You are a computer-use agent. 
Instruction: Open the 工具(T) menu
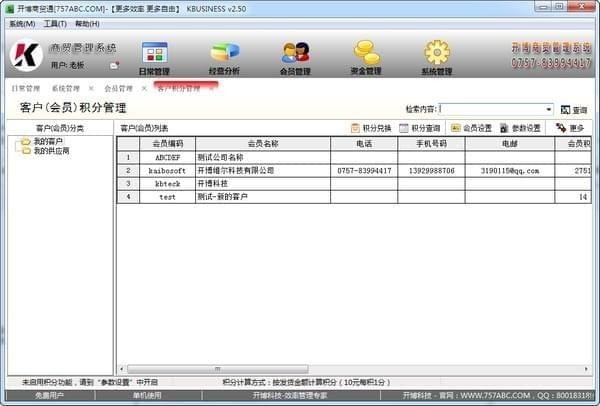(55, 23)
